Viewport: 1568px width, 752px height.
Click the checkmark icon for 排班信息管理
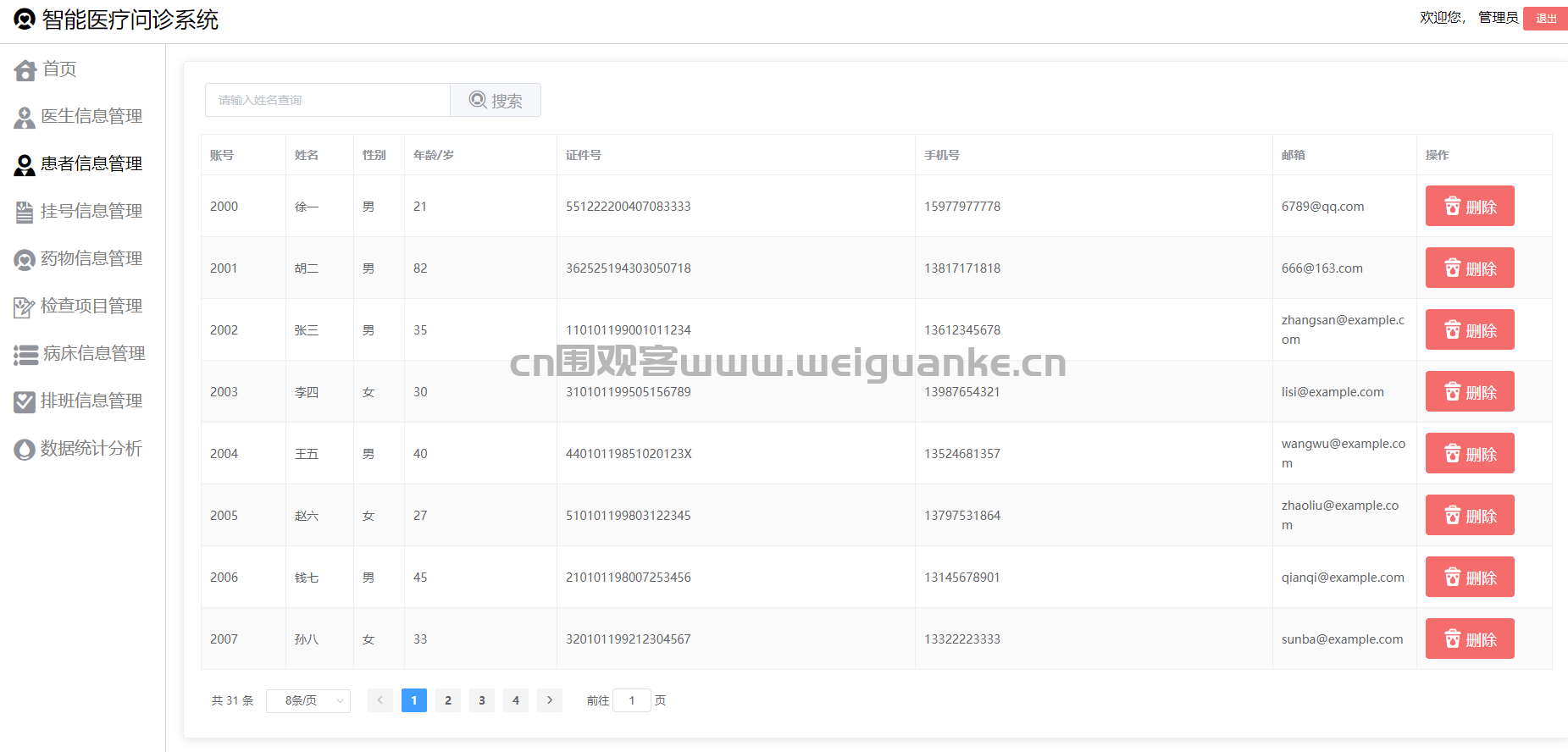coord(25,402)
